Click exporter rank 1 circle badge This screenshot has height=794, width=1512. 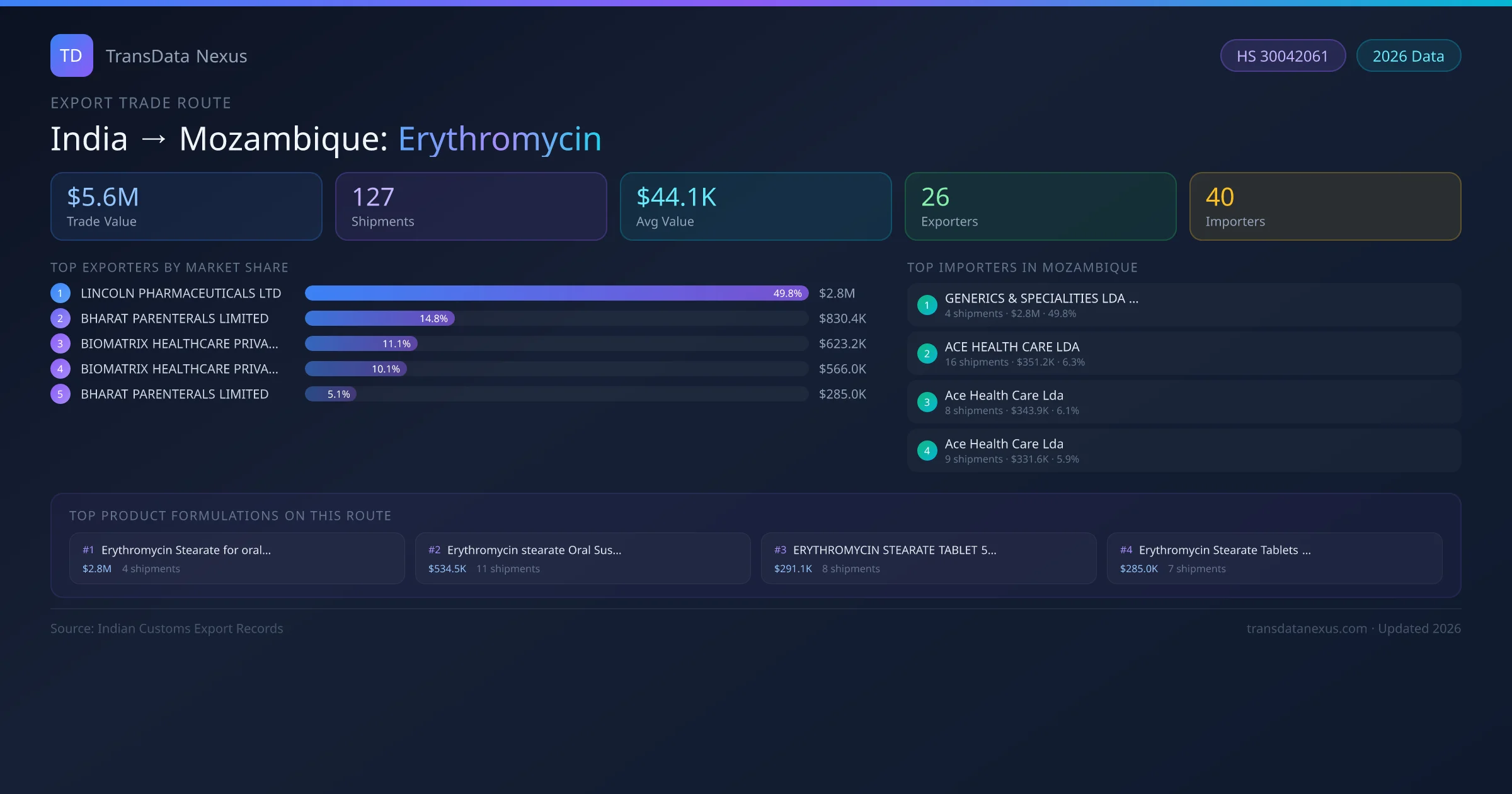point(60,293)
